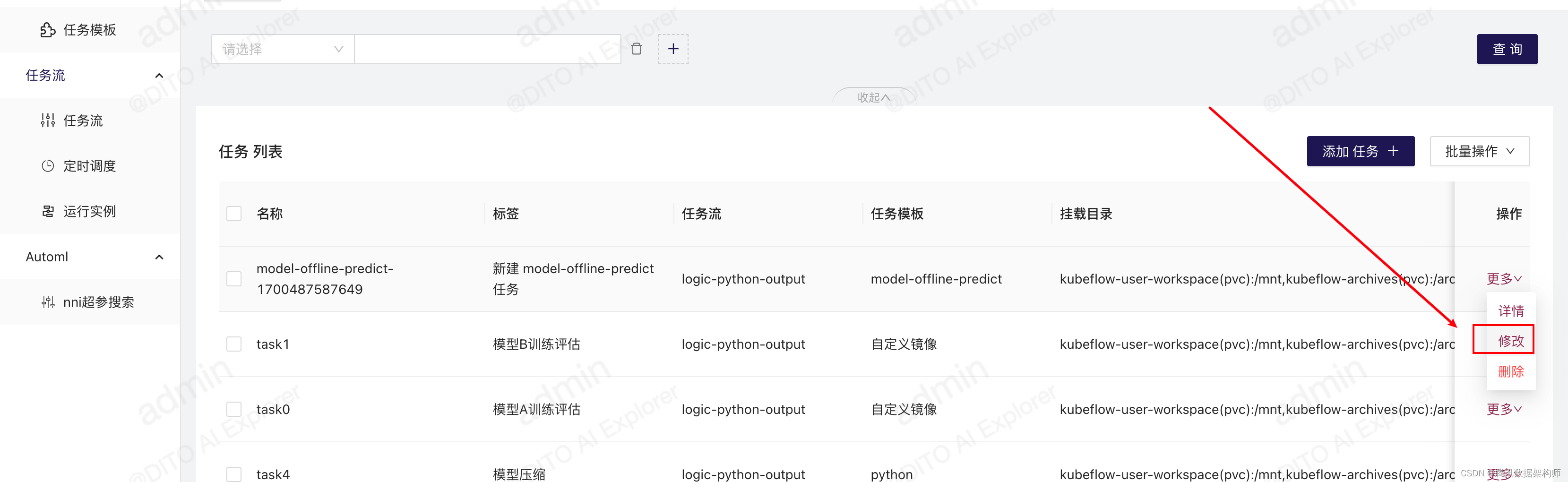Click the 添加 任务 button

coord(1360,151)
